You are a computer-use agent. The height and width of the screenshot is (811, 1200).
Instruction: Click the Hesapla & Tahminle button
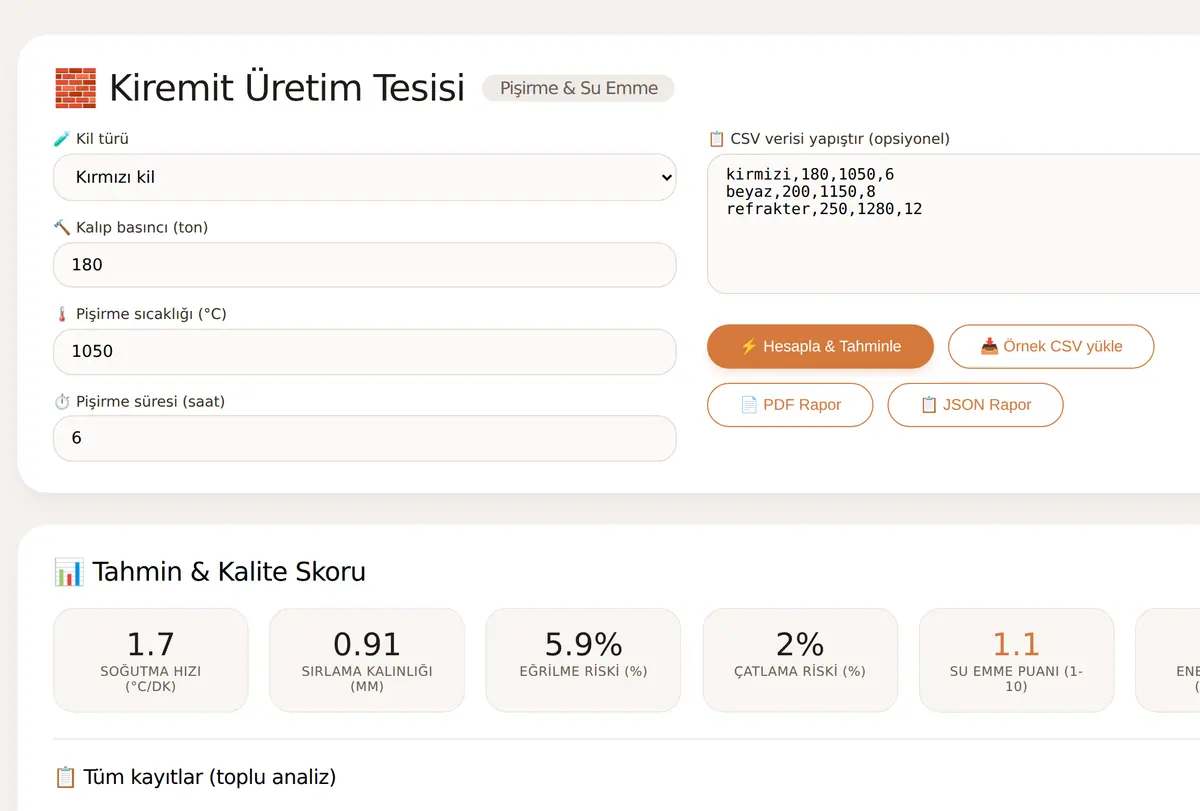point(820,346)
